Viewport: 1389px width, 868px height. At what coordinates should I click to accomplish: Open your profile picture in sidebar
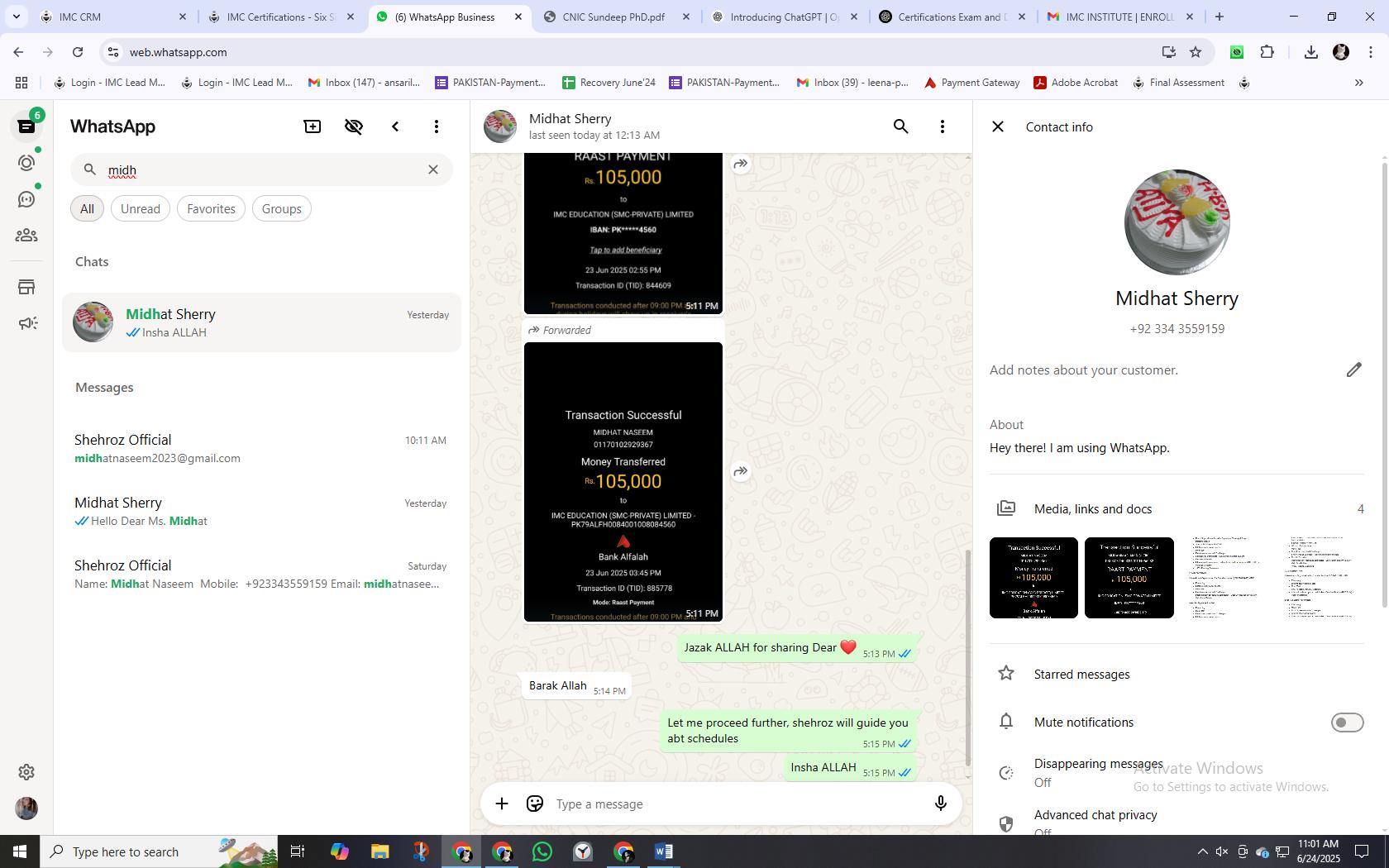(x=26, y=808)
